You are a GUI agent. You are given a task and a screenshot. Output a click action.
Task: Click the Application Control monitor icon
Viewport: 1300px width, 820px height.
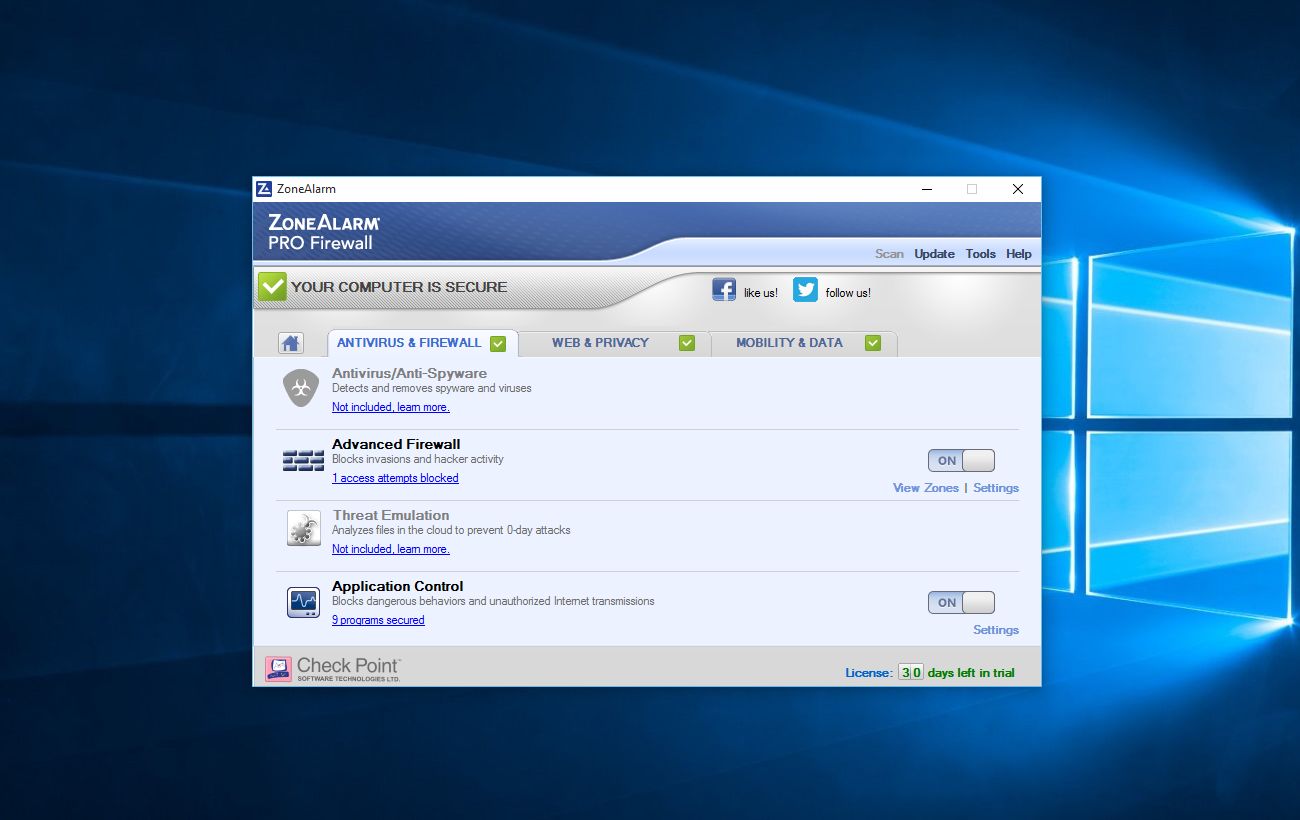pos(303,602)
